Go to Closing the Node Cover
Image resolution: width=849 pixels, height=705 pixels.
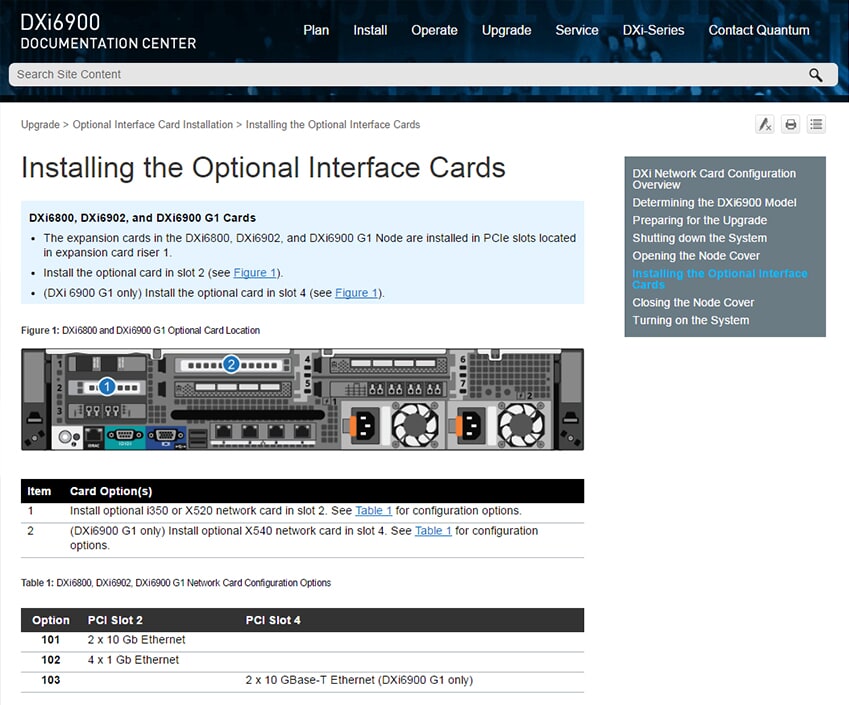693,302
